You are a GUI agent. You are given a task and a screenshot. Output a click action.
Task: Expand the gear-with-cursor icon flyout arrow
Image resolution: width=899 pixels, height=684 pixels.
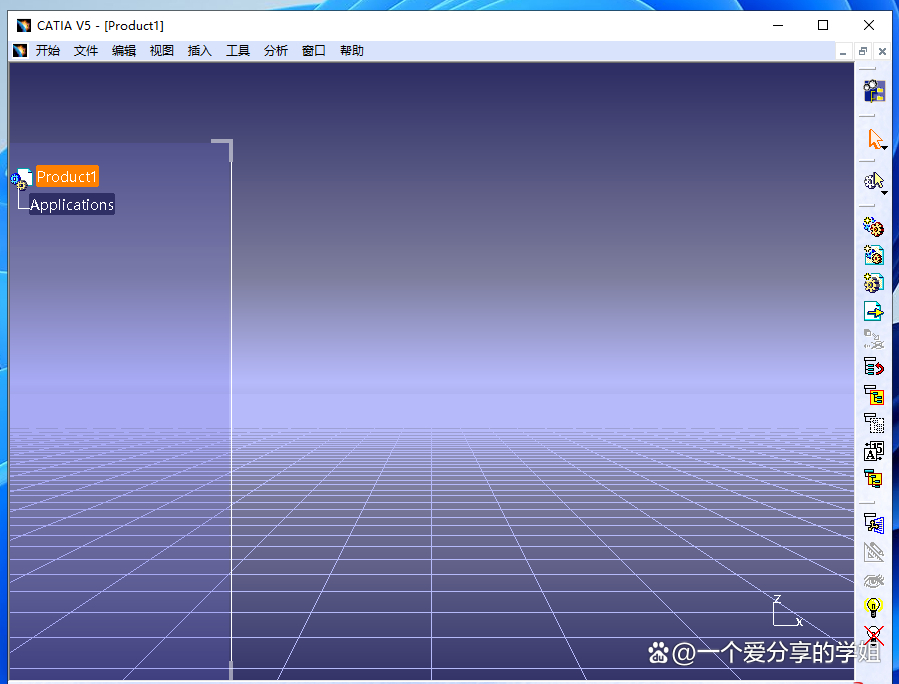click(x=885, y=193)
